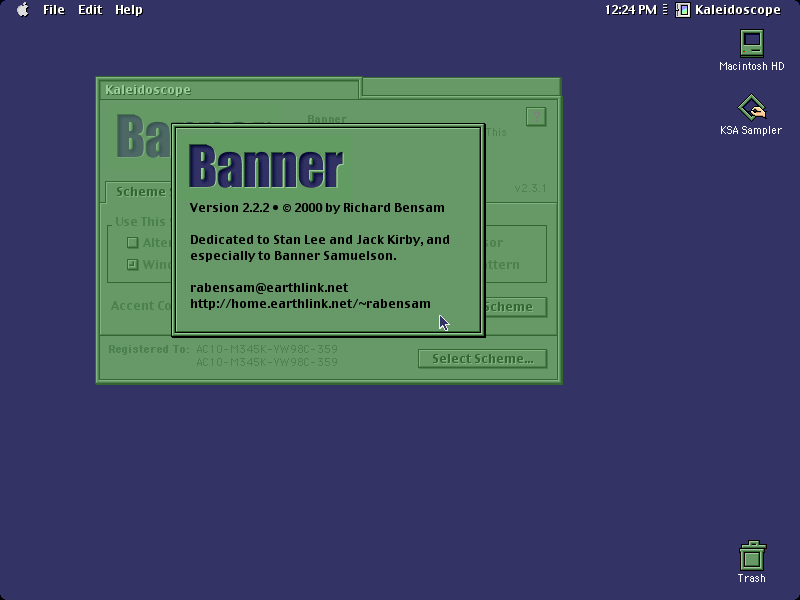Click the rabensam@earthlink.net email address
Image resolution: width=800 pixels, height=600 pixels.
(269, 288)
